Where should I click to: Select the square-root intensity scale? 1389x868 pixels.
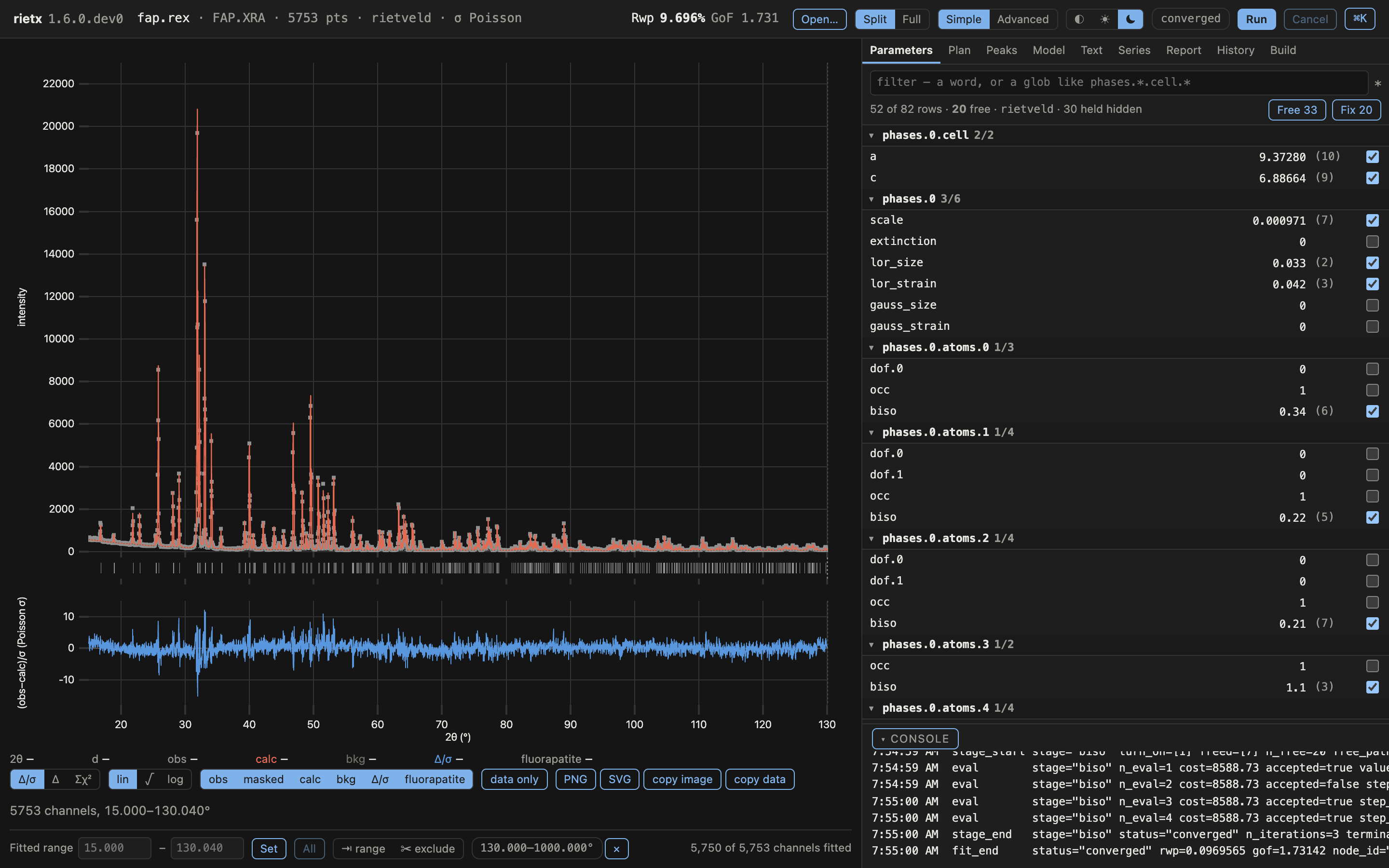[149, 779]
